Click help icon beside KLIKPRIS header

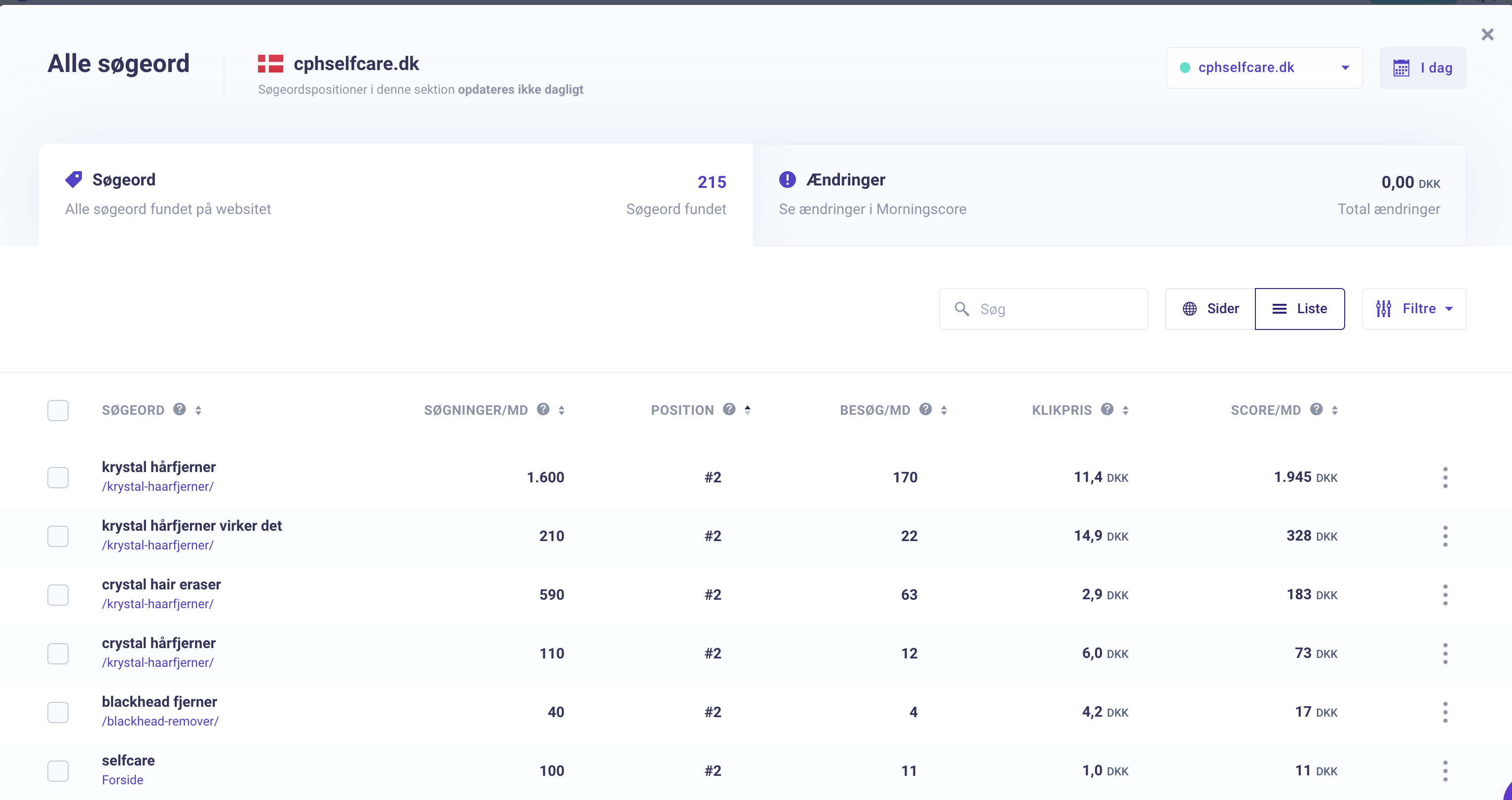[1107, 409]
